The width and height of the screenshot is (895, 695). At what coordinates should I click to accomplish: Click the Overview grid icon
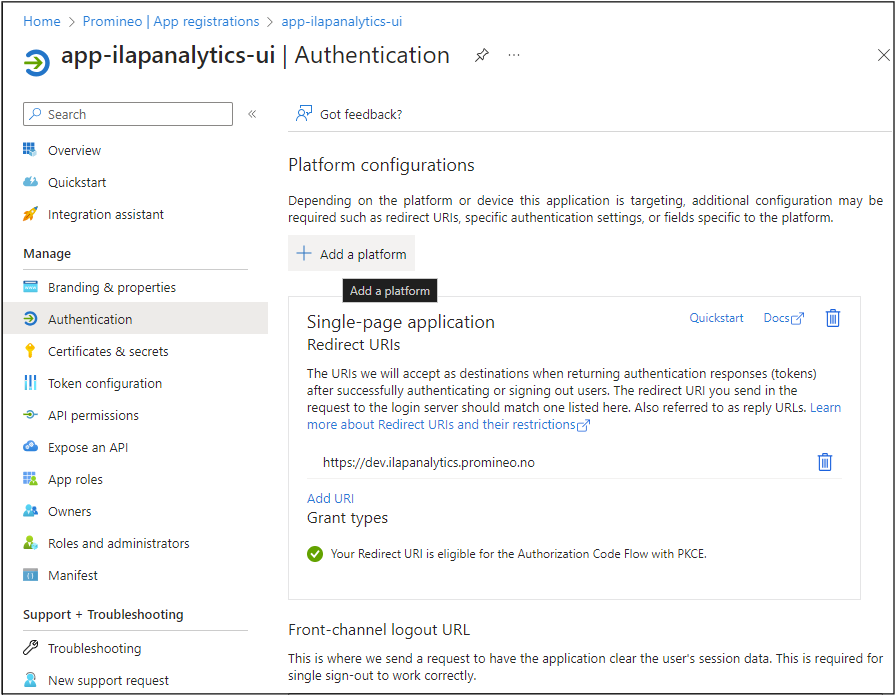tap(30, 149)
